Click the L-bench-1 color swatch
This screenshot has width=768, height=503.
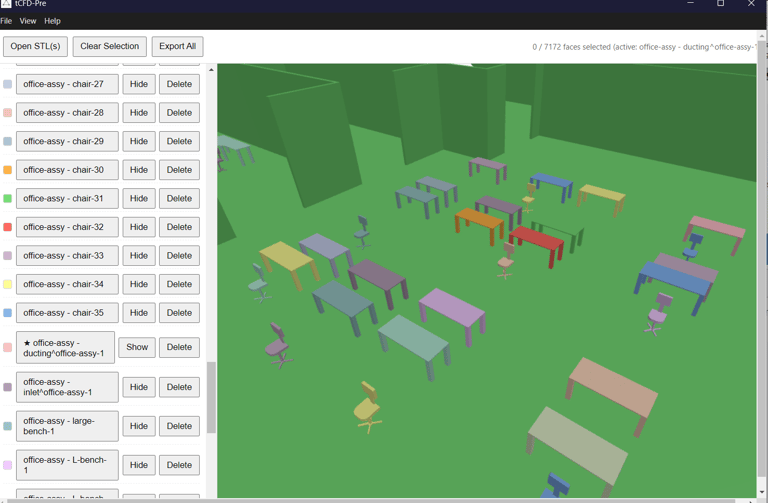7,465
